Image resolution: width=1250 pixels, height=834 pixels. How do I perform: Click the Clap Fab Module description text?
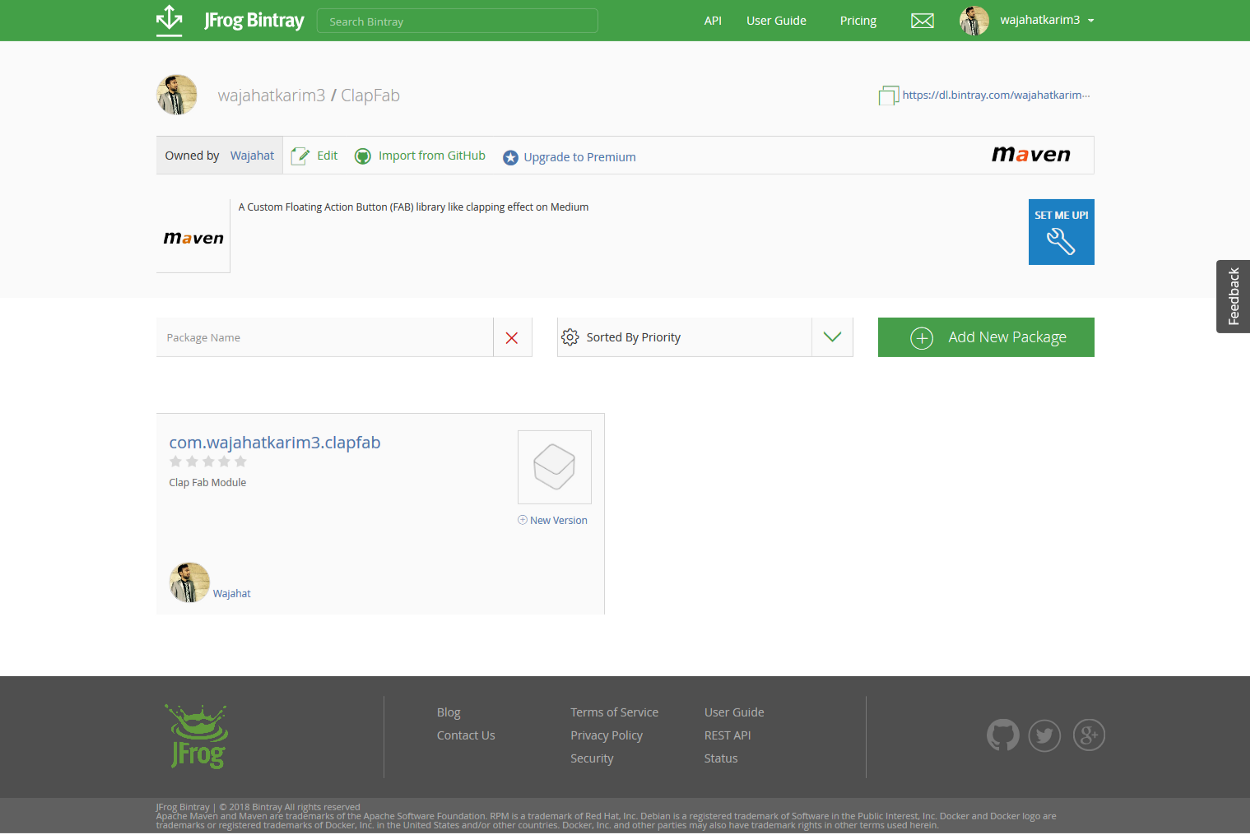click(x=207, y=482)
